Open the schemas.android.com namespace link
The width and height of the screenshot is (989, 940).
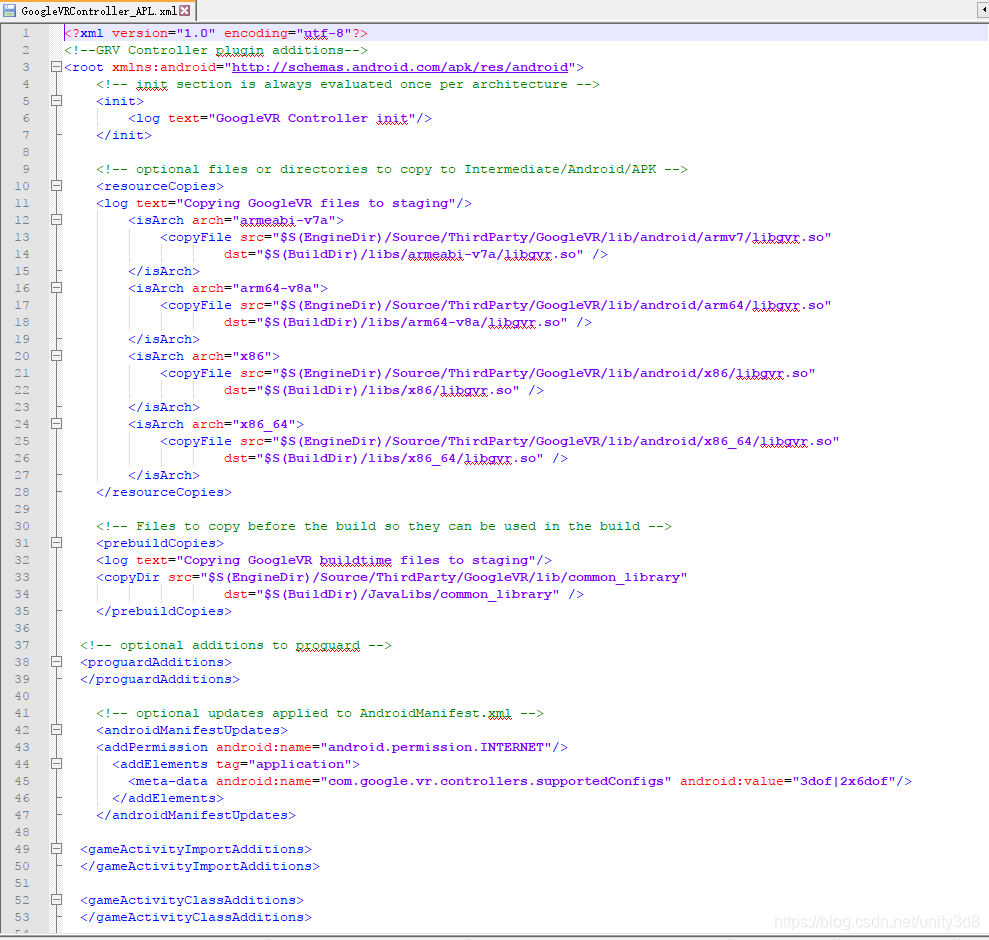pos(400,68)
